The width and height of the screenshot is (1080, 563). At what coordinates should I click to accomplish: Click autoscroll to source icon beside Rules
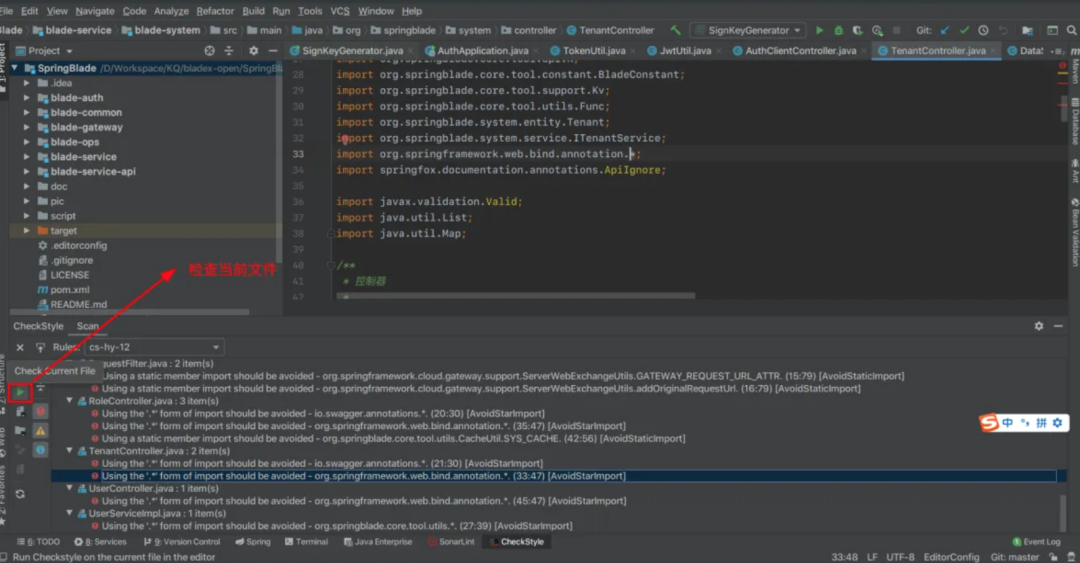click(x=40, y=347)
